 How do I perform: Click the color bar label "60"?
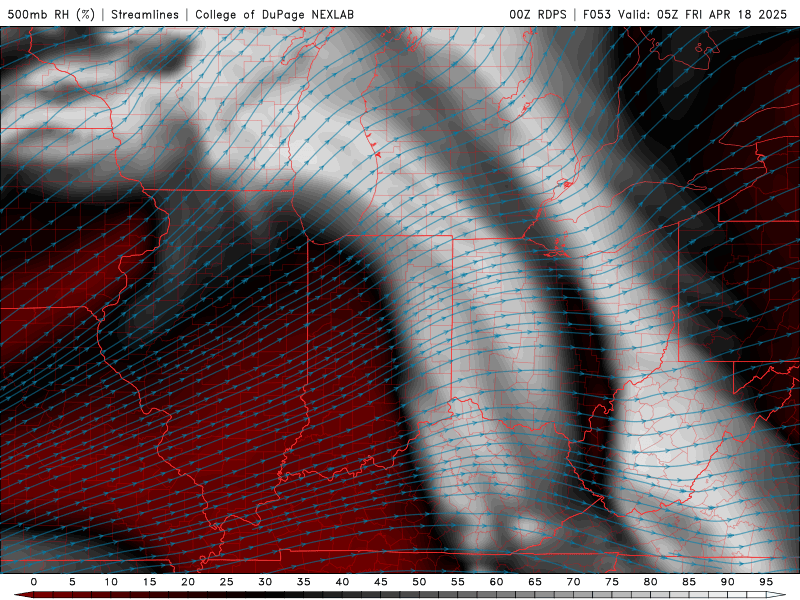pos(496,582)
